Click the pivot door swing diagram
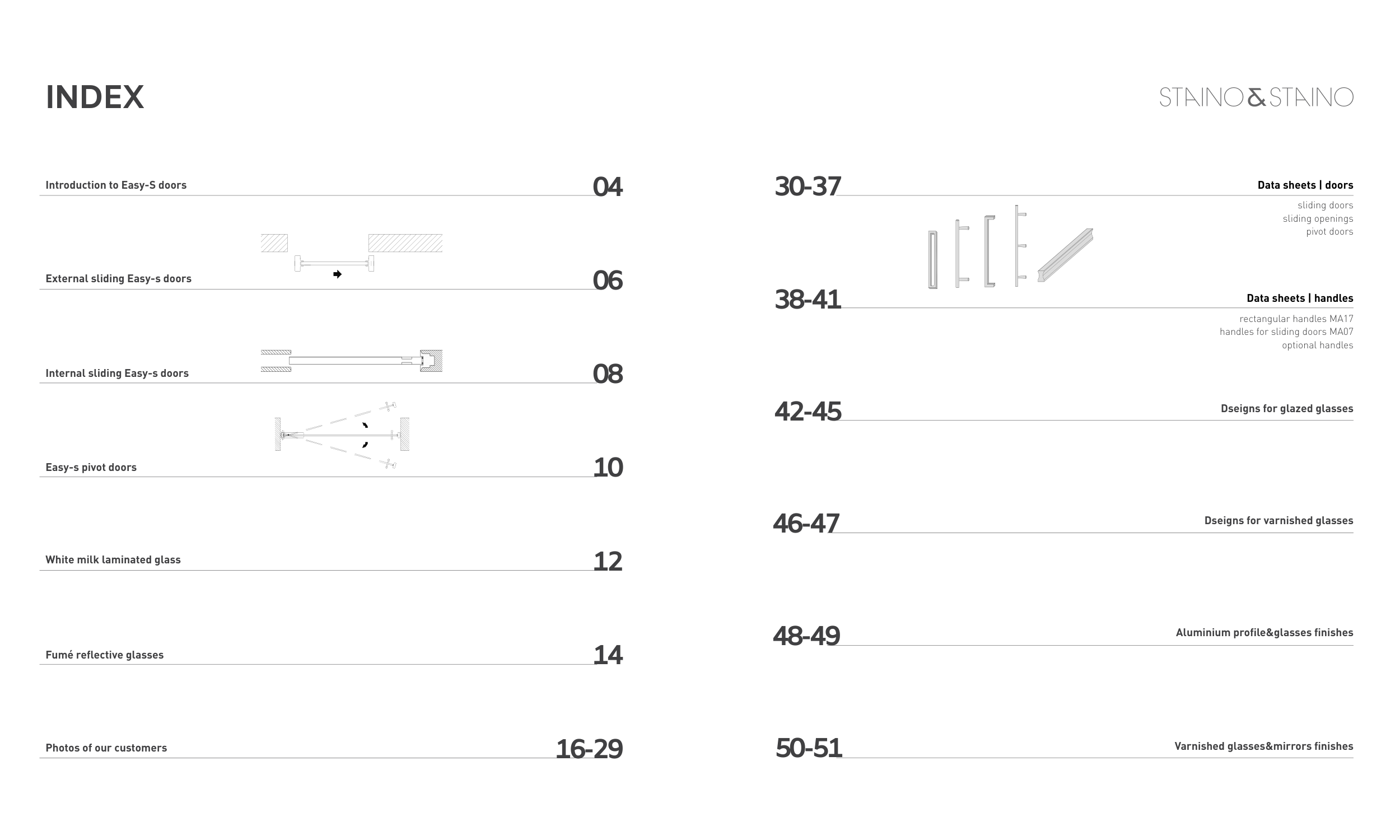This screenshot has width=1400, height=840. (342, 435)
